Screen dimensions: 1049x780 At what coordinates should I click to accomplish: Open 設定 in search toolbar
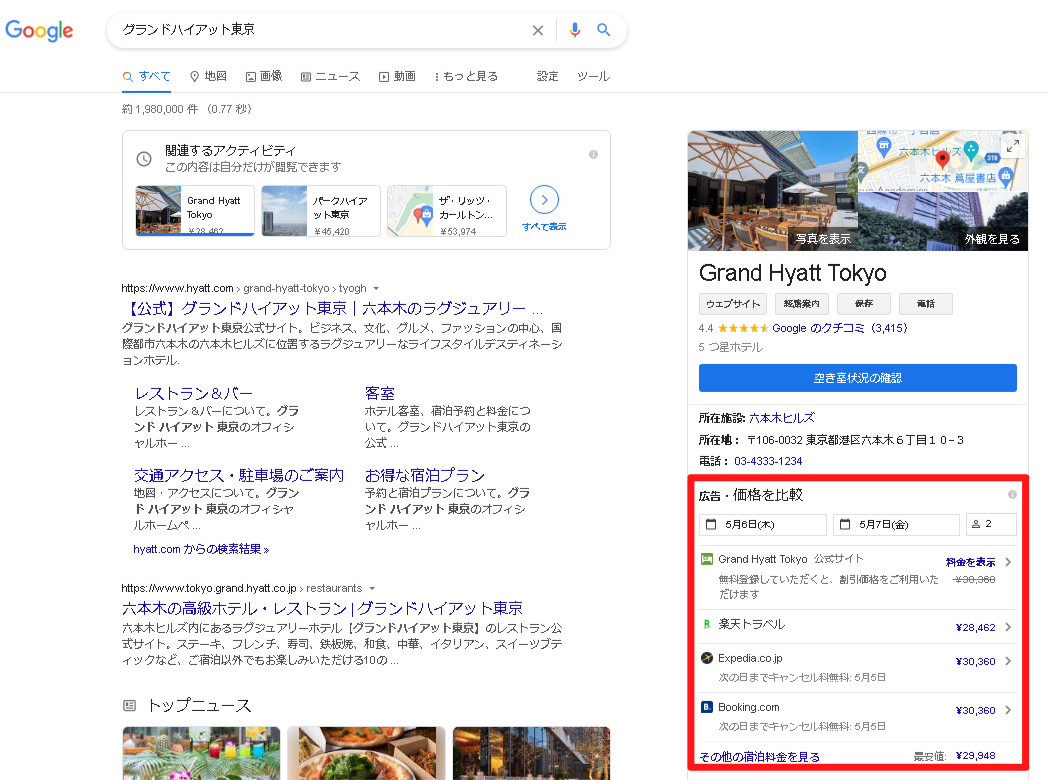[547, 76]
